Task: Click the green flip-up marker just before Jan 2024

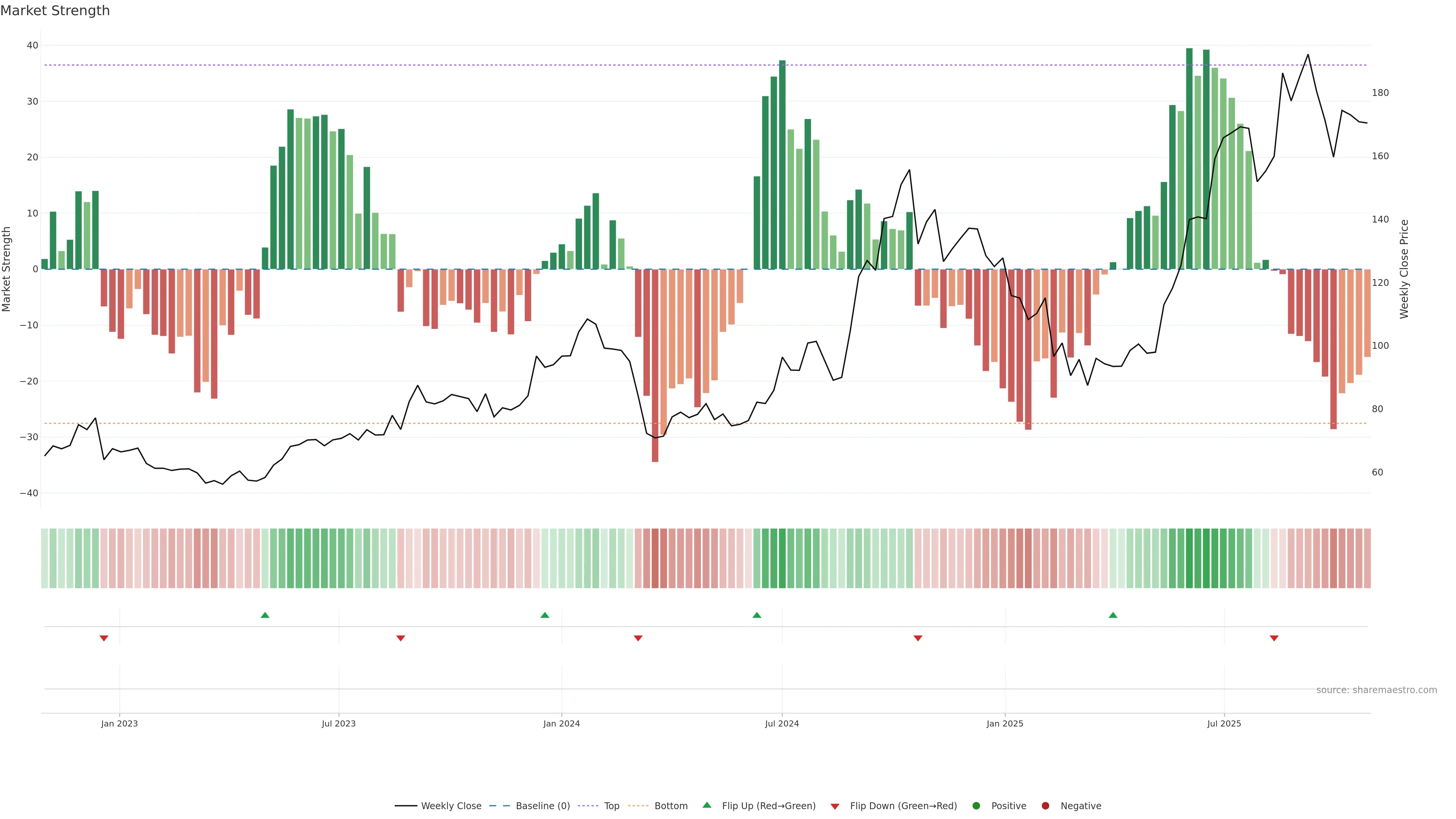Action: coord(545,615)
